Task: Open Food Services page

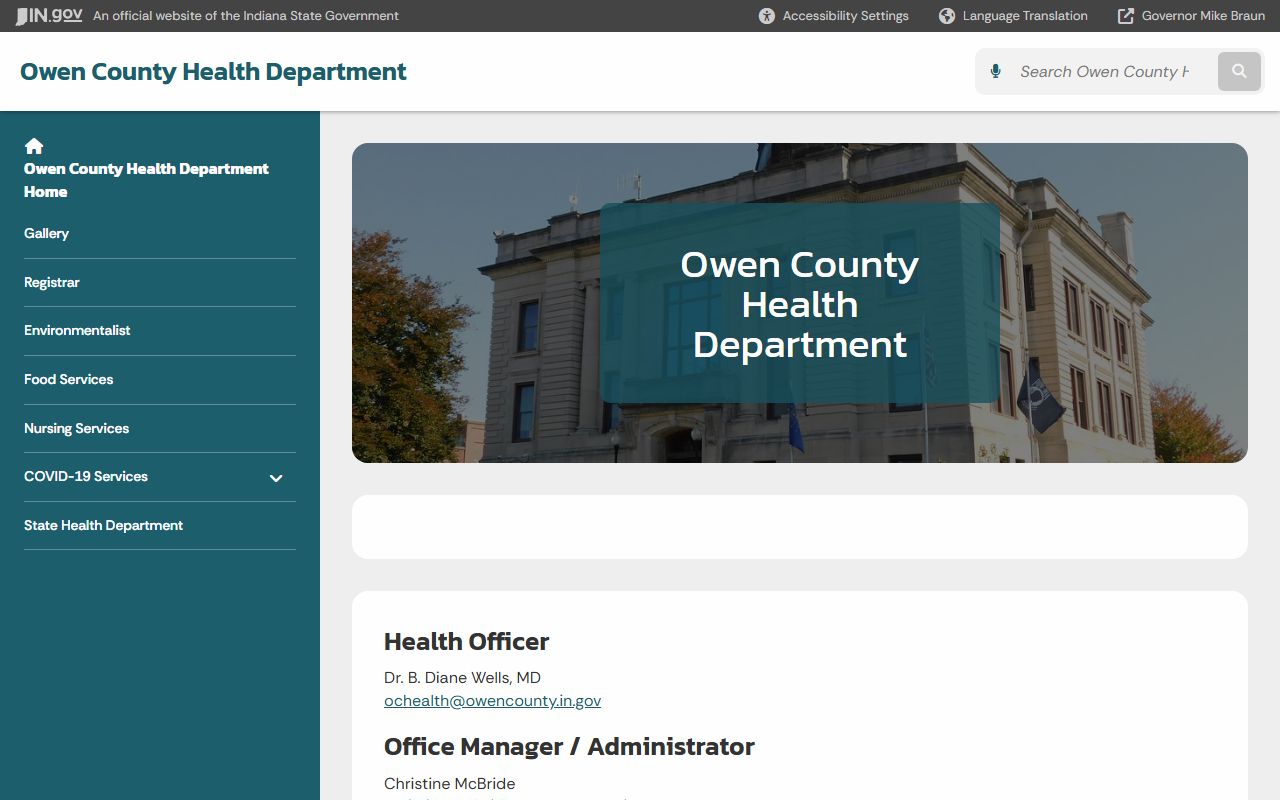Action: [68, 379]
